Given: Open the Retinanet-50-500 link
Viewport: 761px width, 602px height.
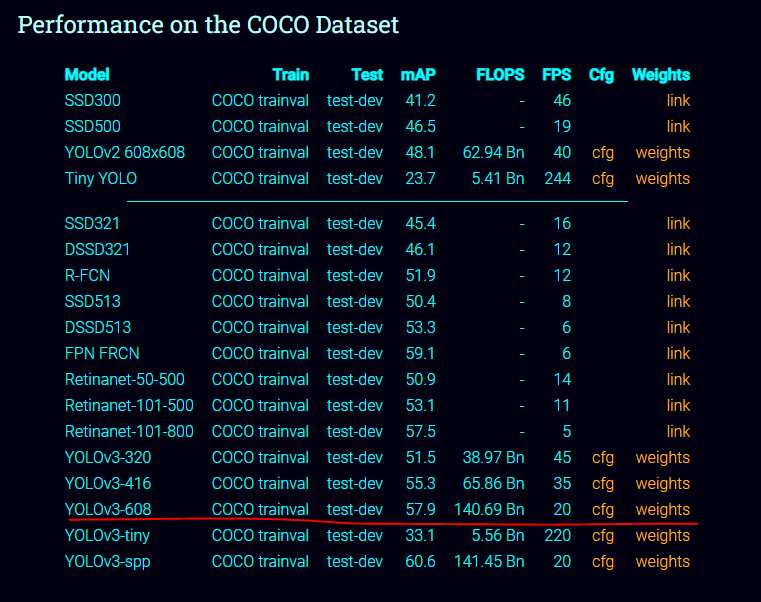Looking at the screenshot, I should [678, 380].
